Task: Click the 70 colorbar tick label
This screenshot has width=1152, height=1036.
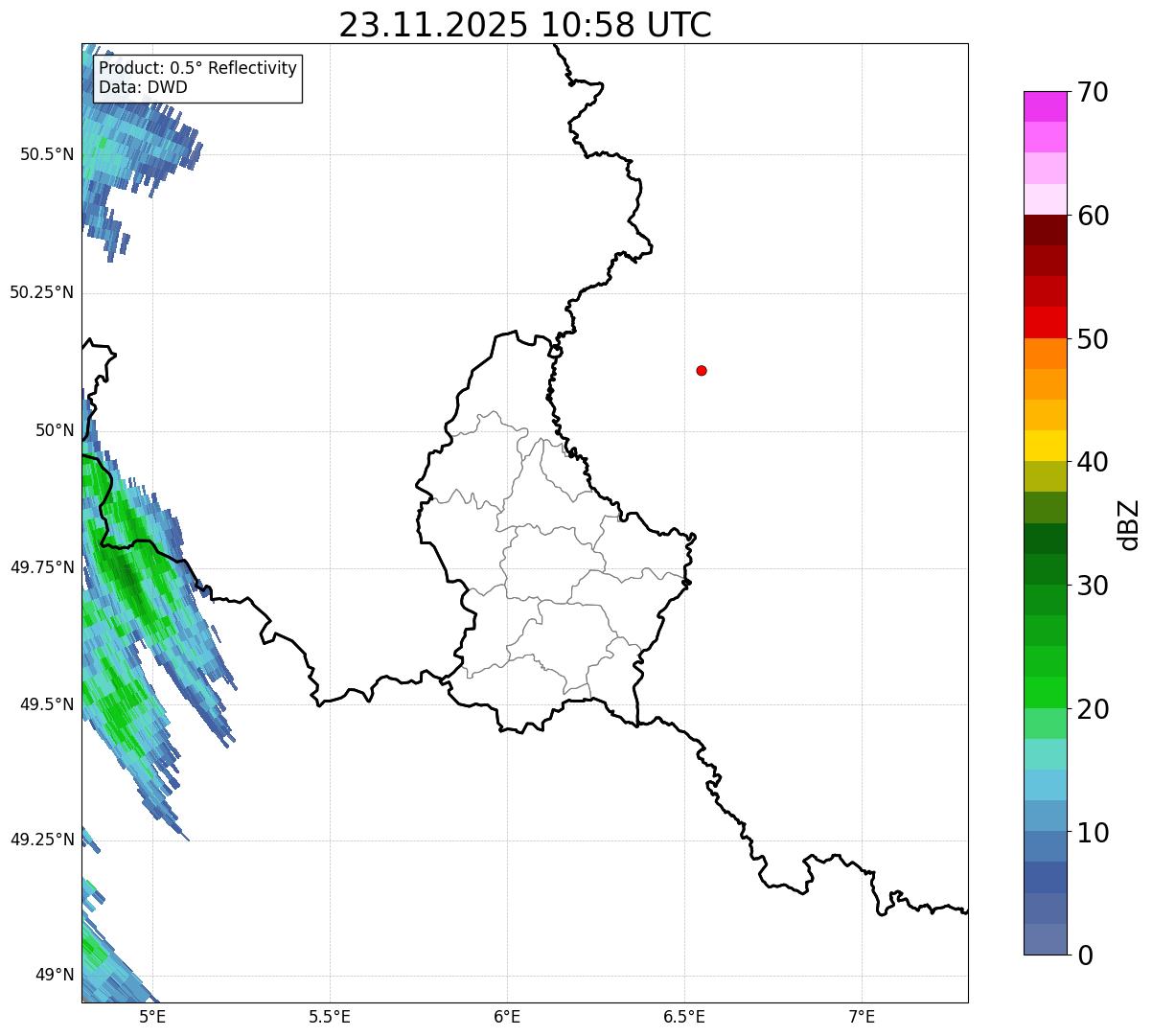Action: [x=1093, y=92]
